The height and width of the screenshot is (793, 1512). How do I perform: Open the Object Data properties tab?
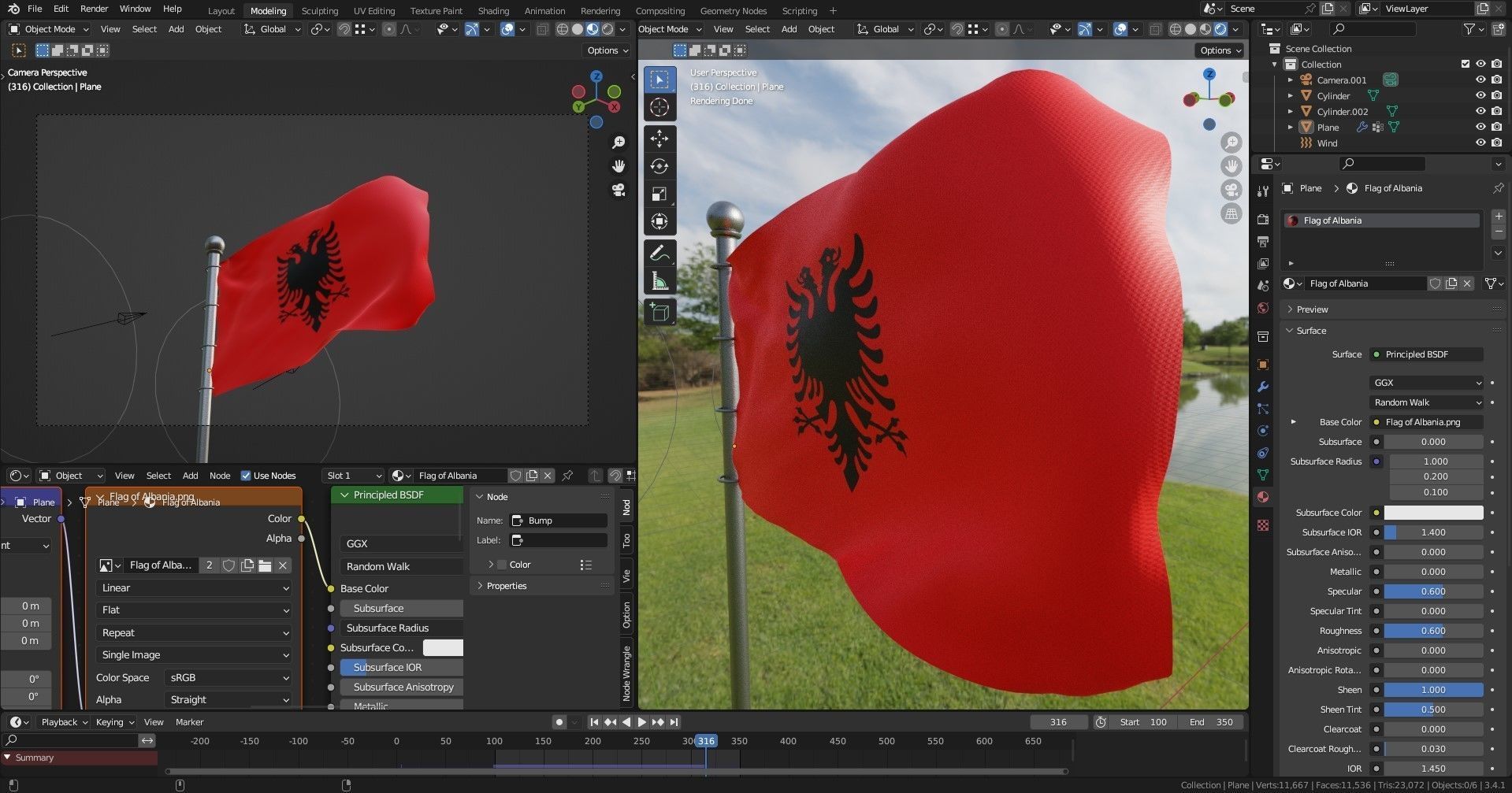[x=1263, y=475]
